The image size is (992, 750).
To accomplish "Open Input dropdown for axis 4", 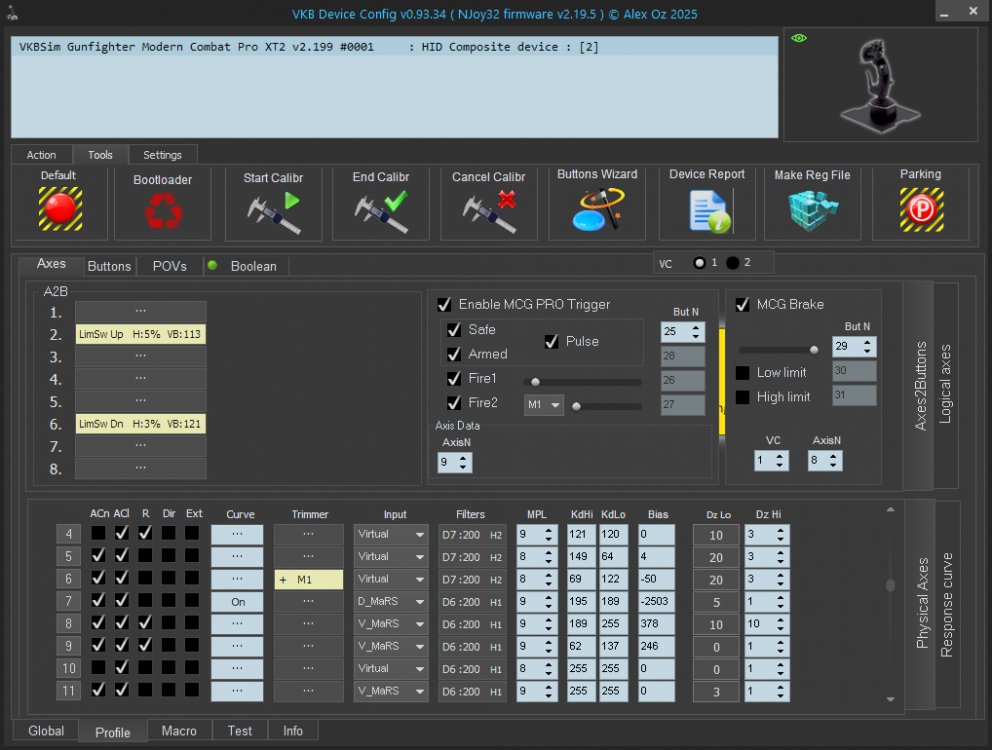I will pos(391,535).
